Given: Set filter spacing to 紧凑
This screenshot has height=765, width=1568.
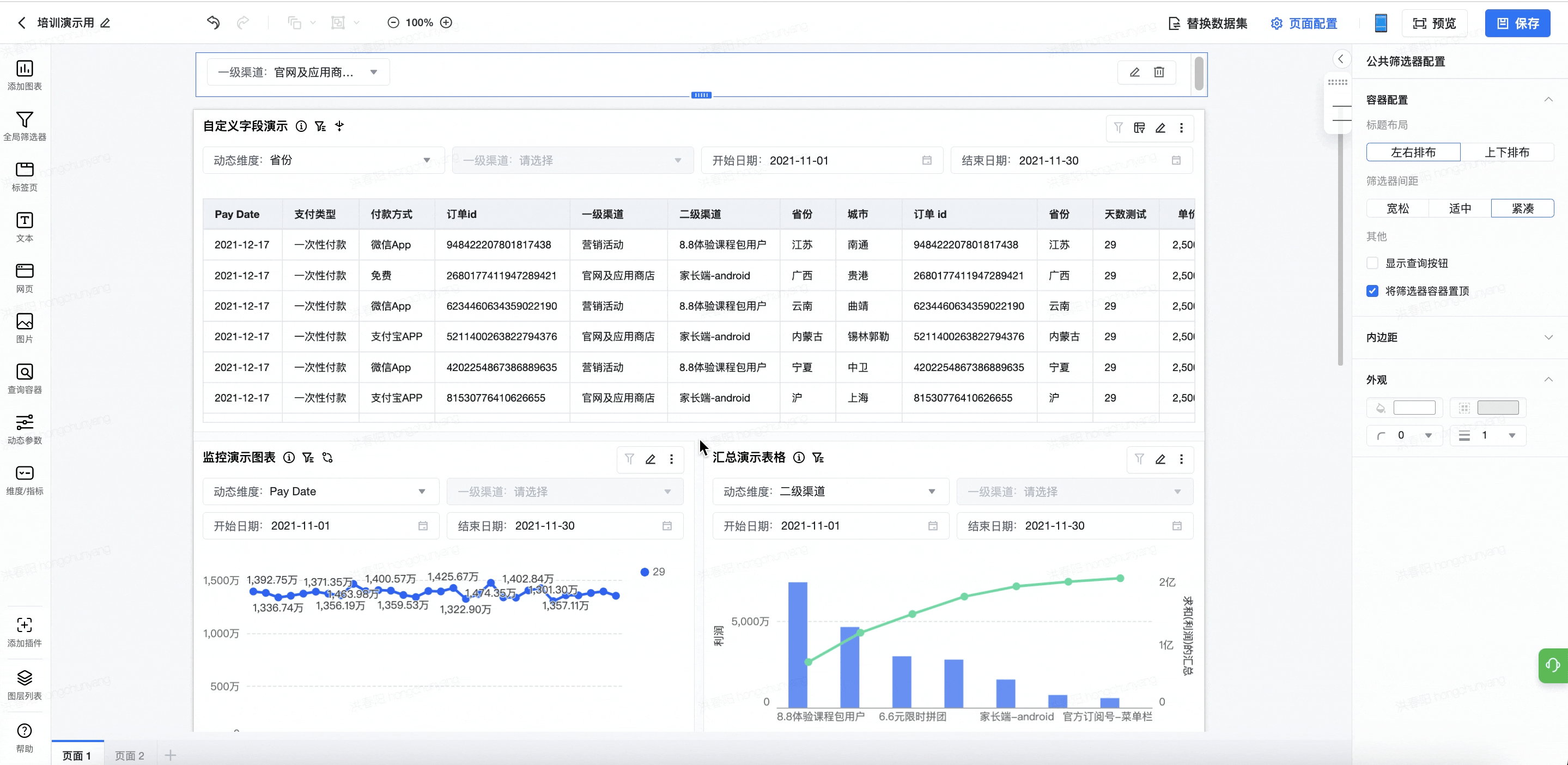Looking at the screenshot, I should [1522, 208].
